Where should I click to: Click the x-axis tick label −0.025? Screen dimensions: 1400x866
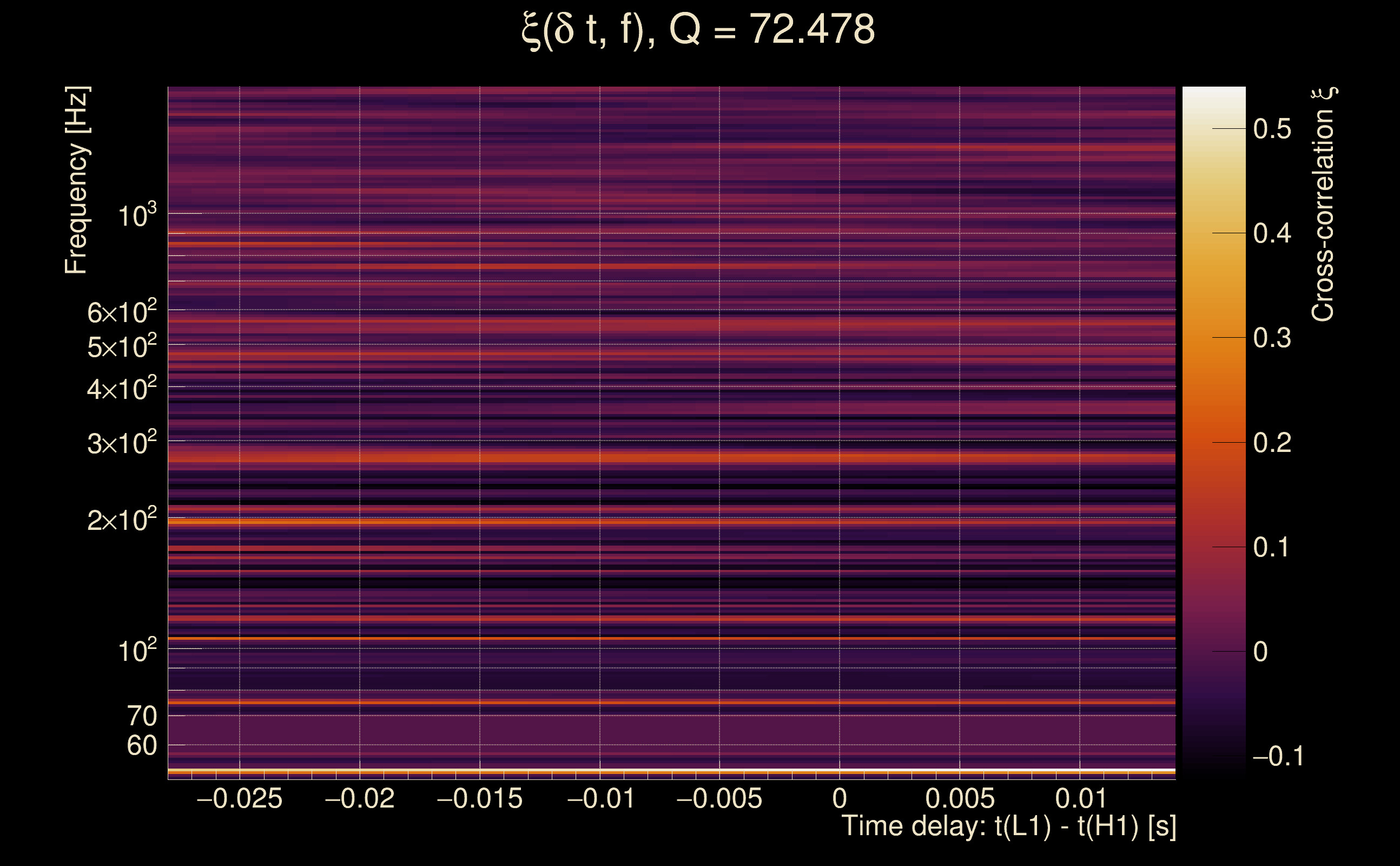coord(239,799)
